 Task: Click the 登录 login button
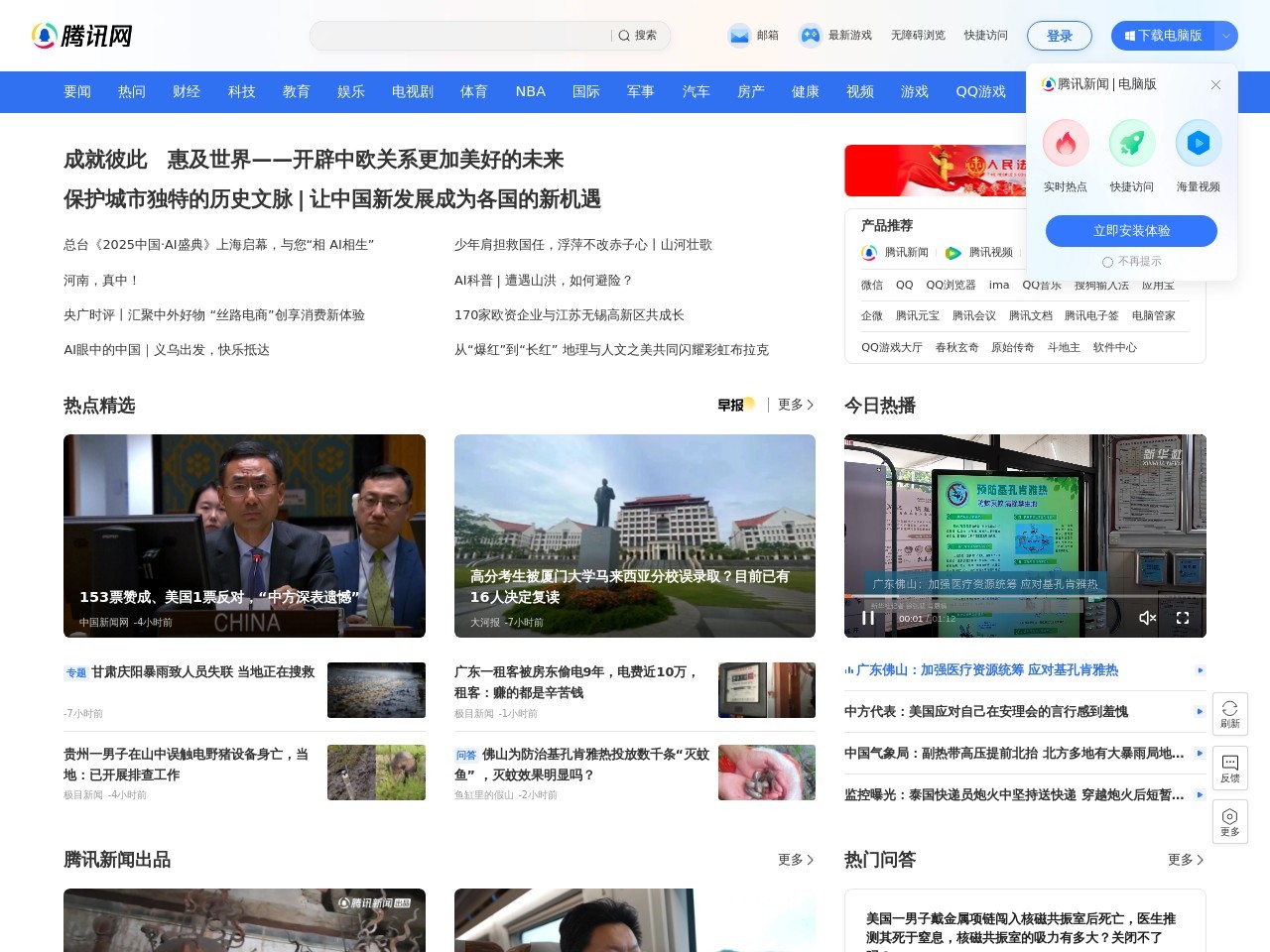(1060, 36)
